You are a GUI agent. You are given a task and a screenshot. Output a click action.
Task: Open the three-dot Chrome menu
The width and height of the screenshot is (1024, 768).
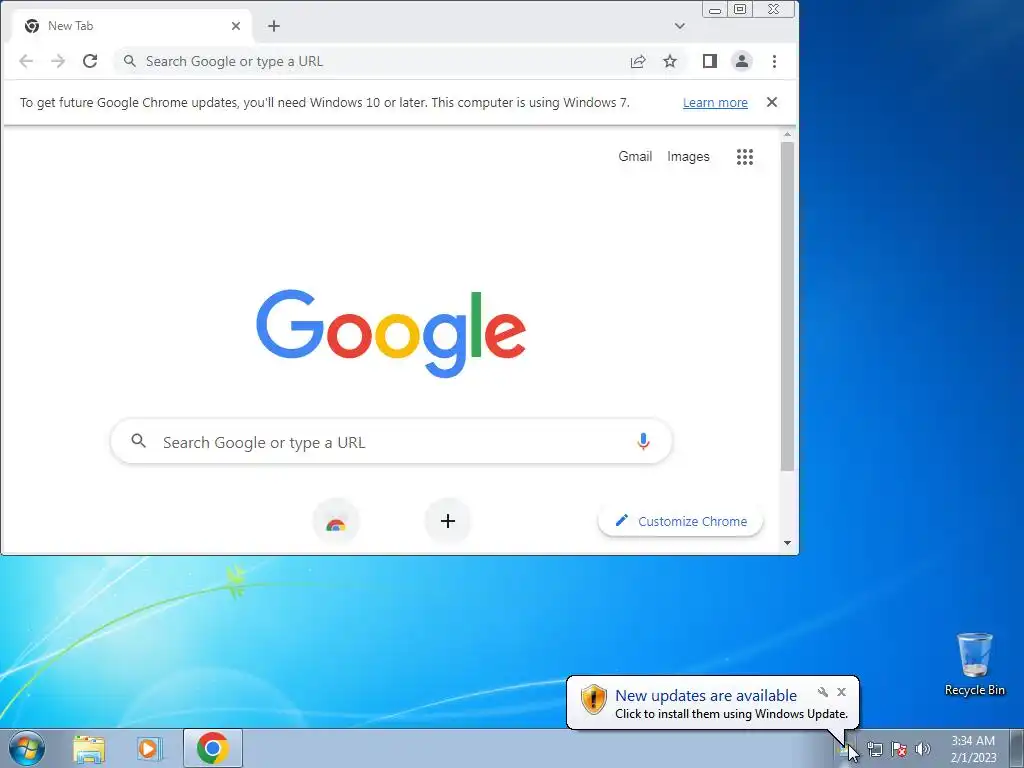[775, 61]
